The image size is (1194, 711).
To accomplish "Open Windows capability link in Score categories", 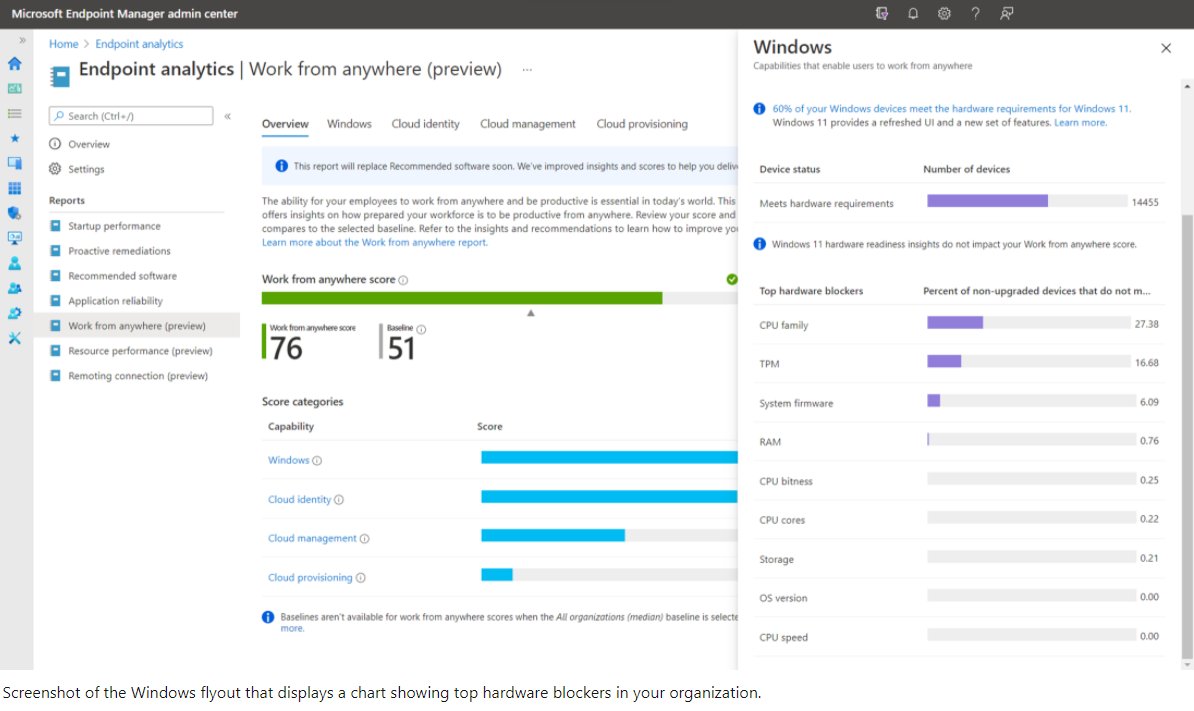I will click(x=289, y=461).
